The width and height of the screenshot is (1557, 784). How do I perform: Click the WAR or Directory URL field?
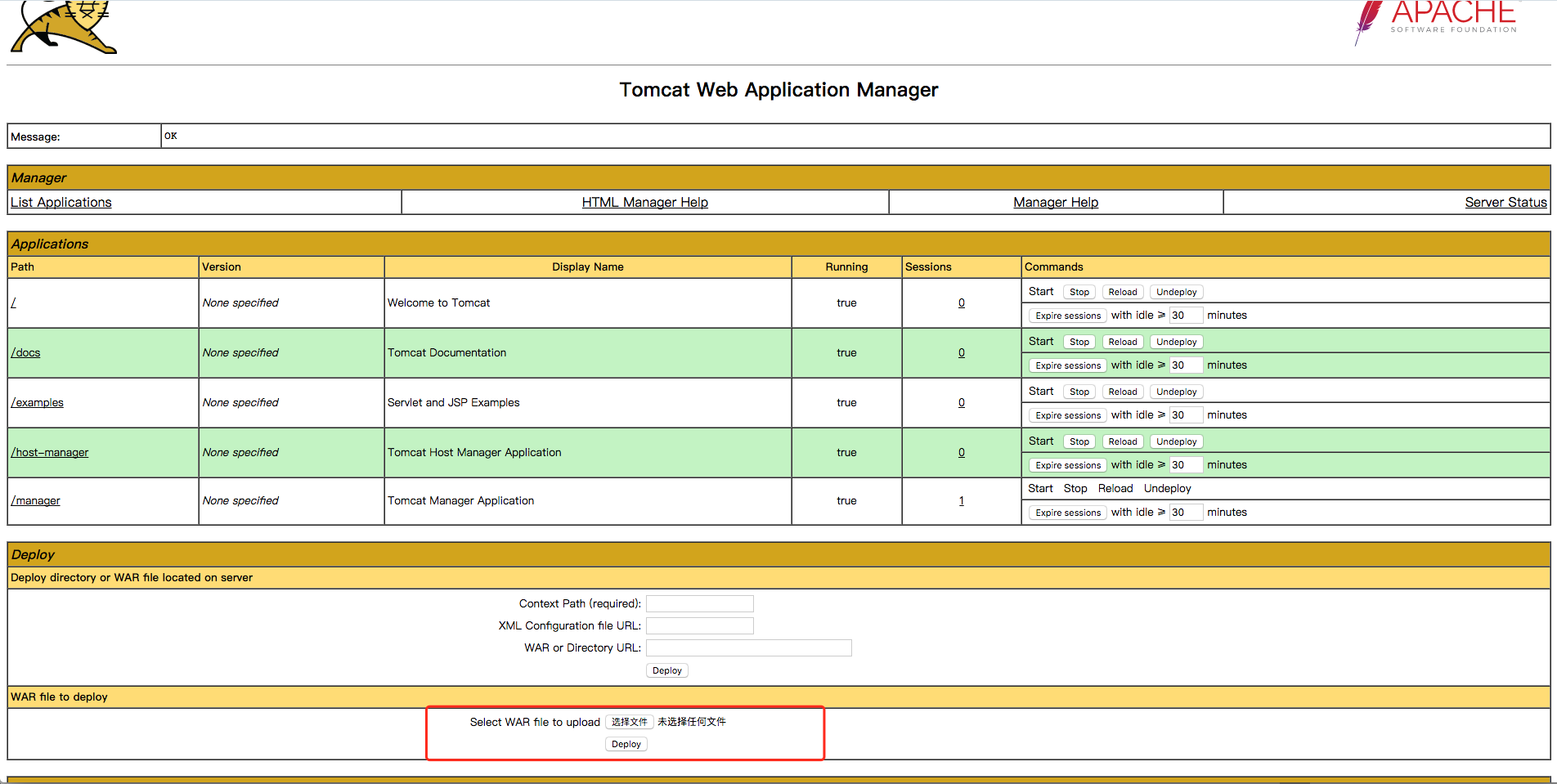click(x=749, y=648)
